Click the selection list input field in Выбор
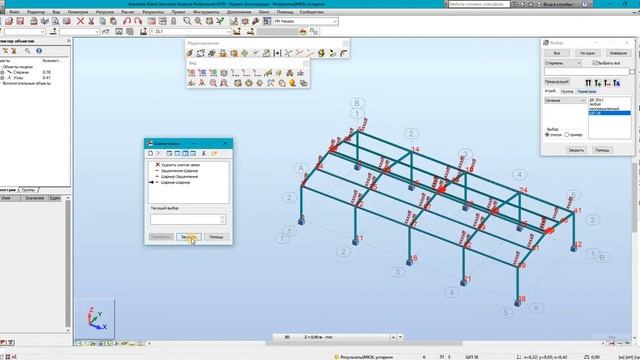 click(x=587, y=72)
